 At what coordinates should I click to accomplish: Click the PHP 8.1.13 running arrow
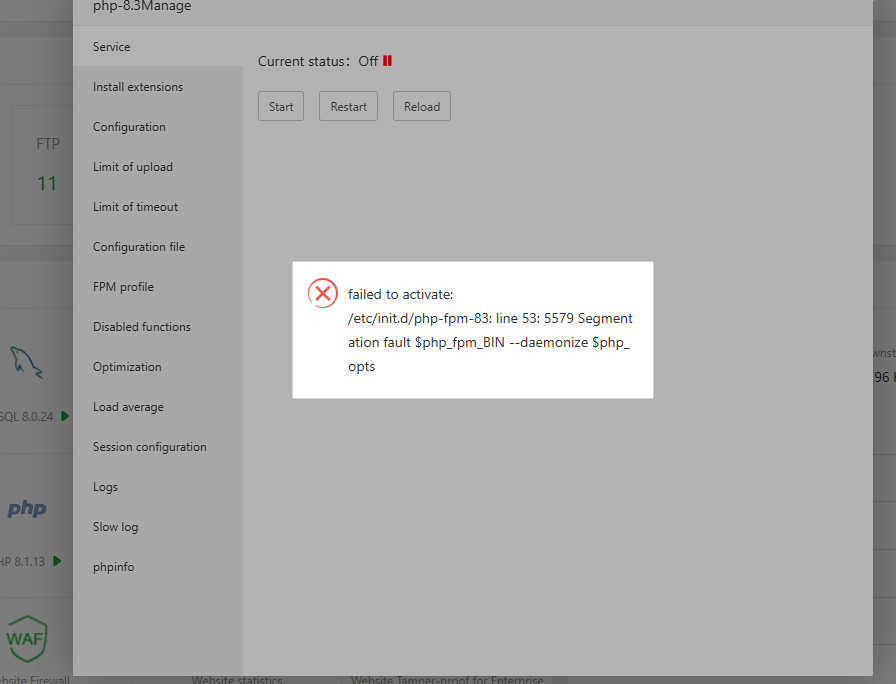(x=57, y=561)
